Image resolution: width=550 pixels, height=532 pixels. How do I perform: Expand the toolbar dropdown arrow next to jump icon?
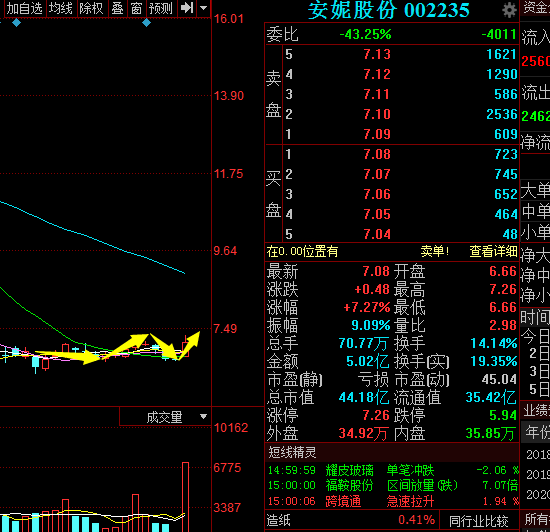204,8
